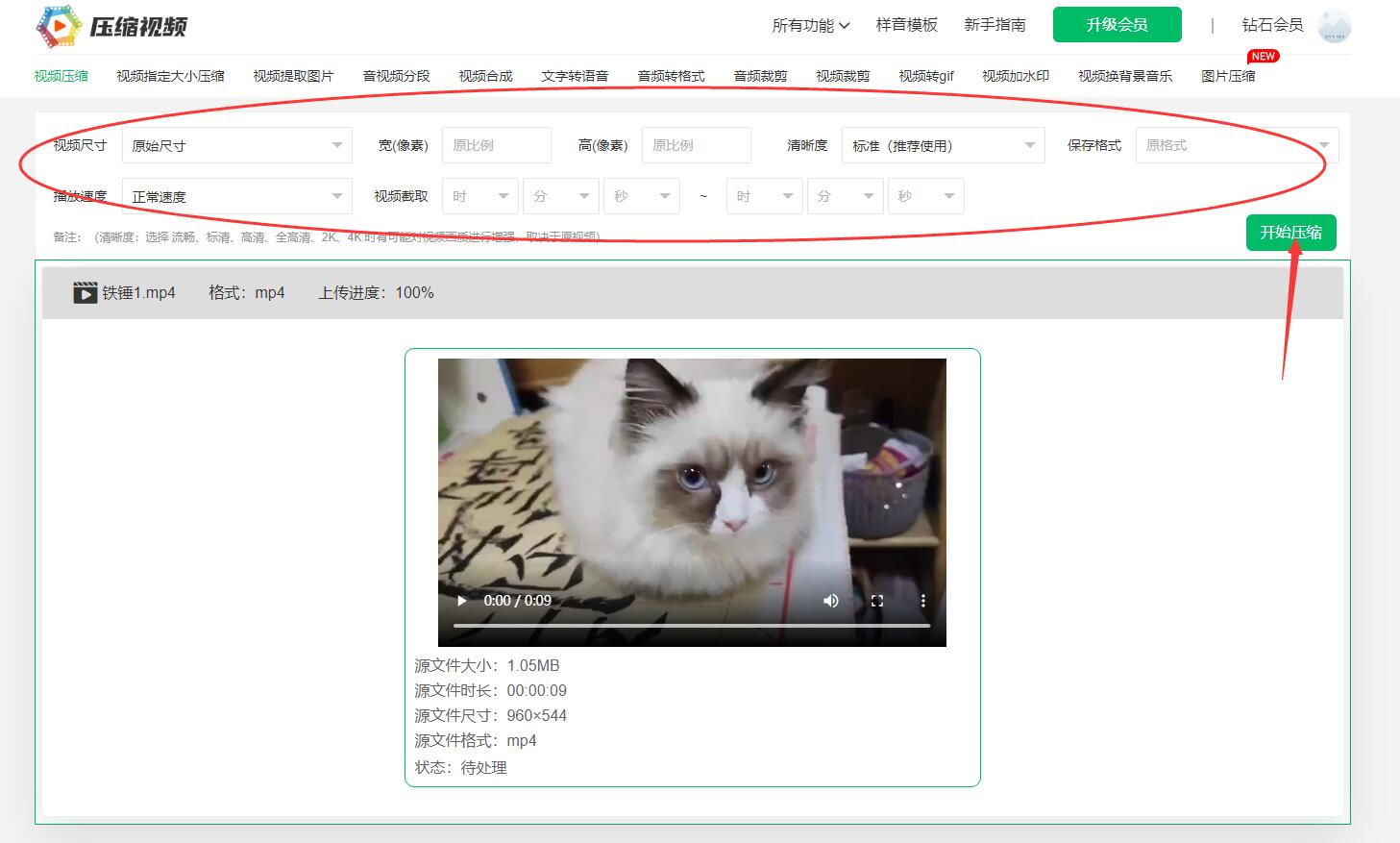Open the 播放速度 playback speed dropdown

click(236, 195)
